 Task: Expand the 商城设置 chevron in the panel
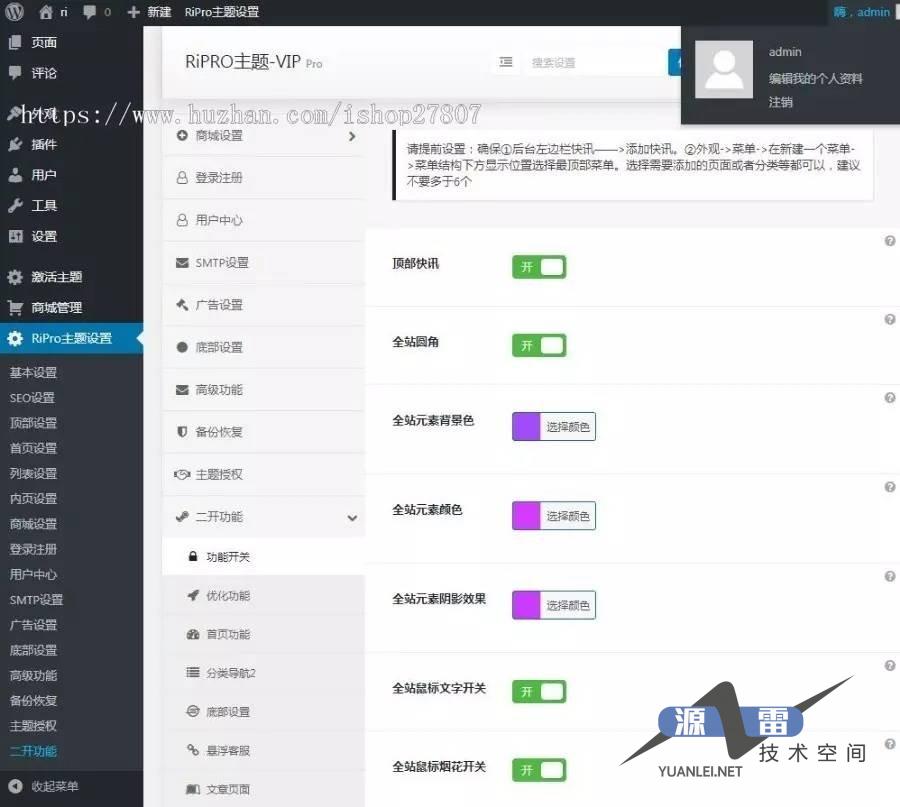352,136
